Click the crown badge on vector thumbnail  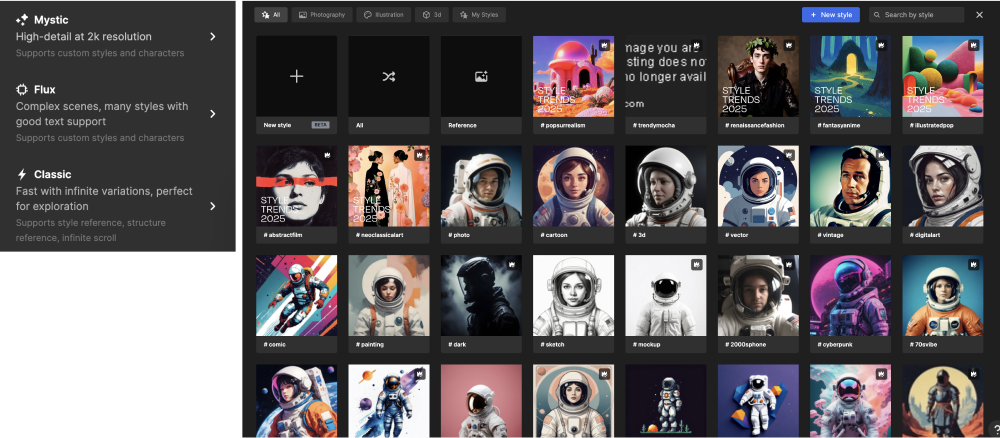789,155
